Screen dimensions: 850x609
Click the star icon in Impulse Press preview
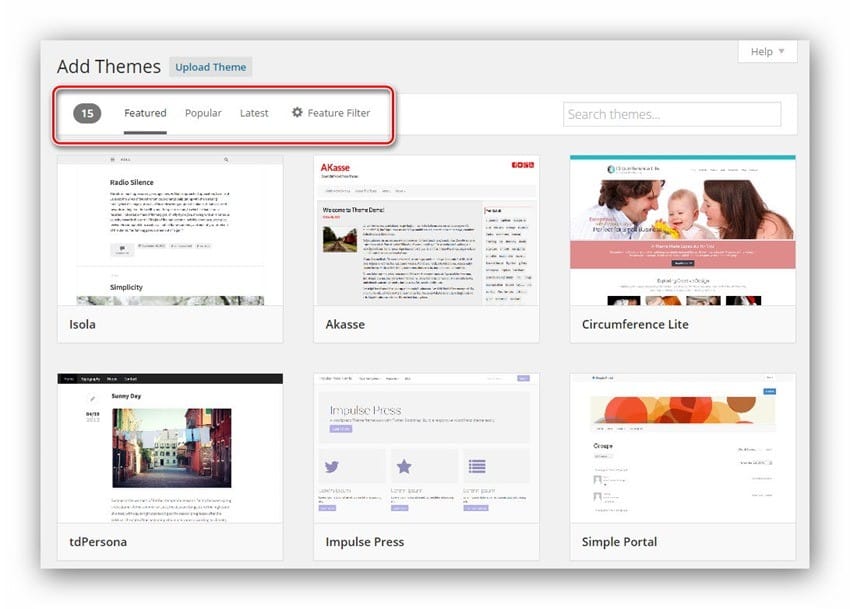404,466
